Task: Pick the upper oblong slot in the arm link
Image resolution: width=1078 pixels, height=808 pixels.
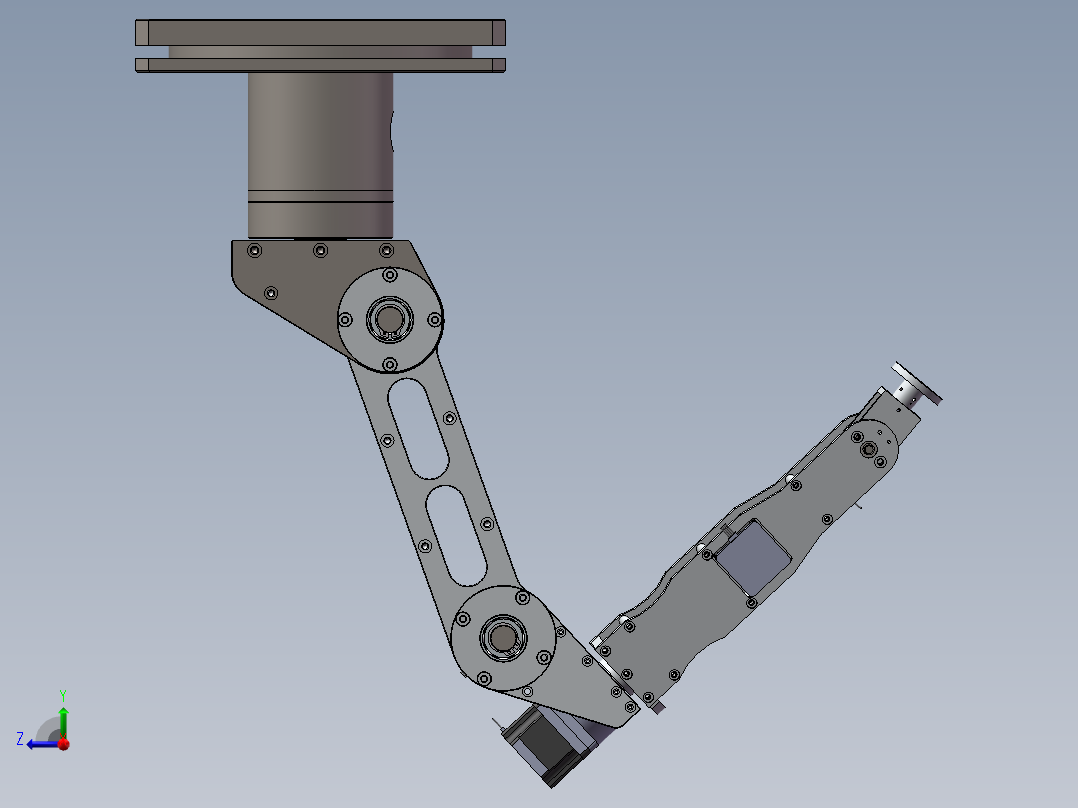Action: [x=418, y=428]
